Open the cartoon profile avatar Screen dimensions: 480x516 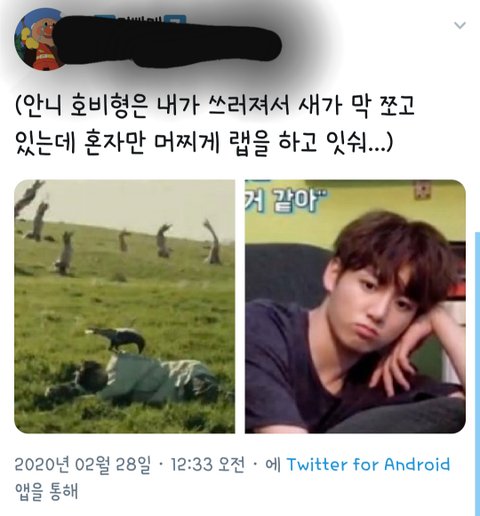(42, 39)
